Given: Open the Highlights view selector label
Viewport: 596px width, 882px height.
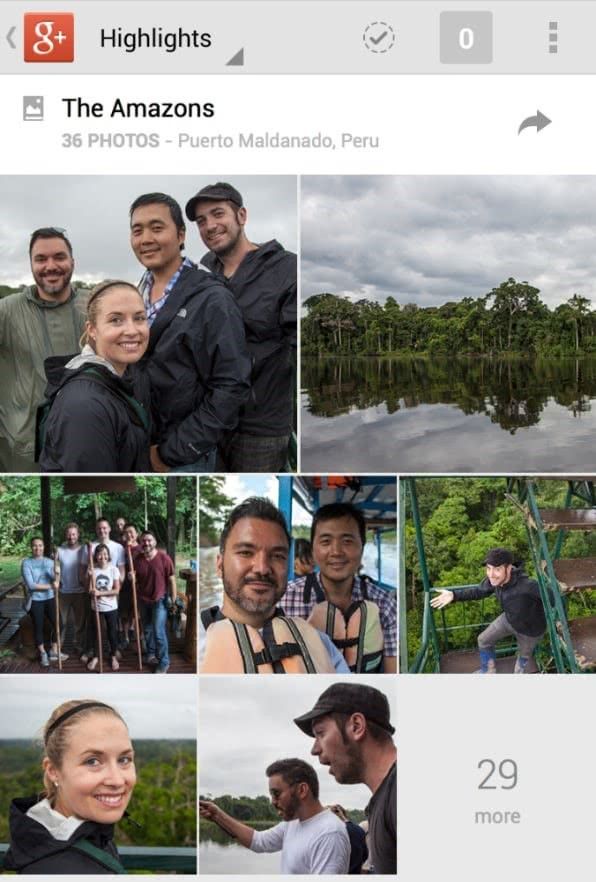Looking at the screenshot, I should [x=155, y=38].
